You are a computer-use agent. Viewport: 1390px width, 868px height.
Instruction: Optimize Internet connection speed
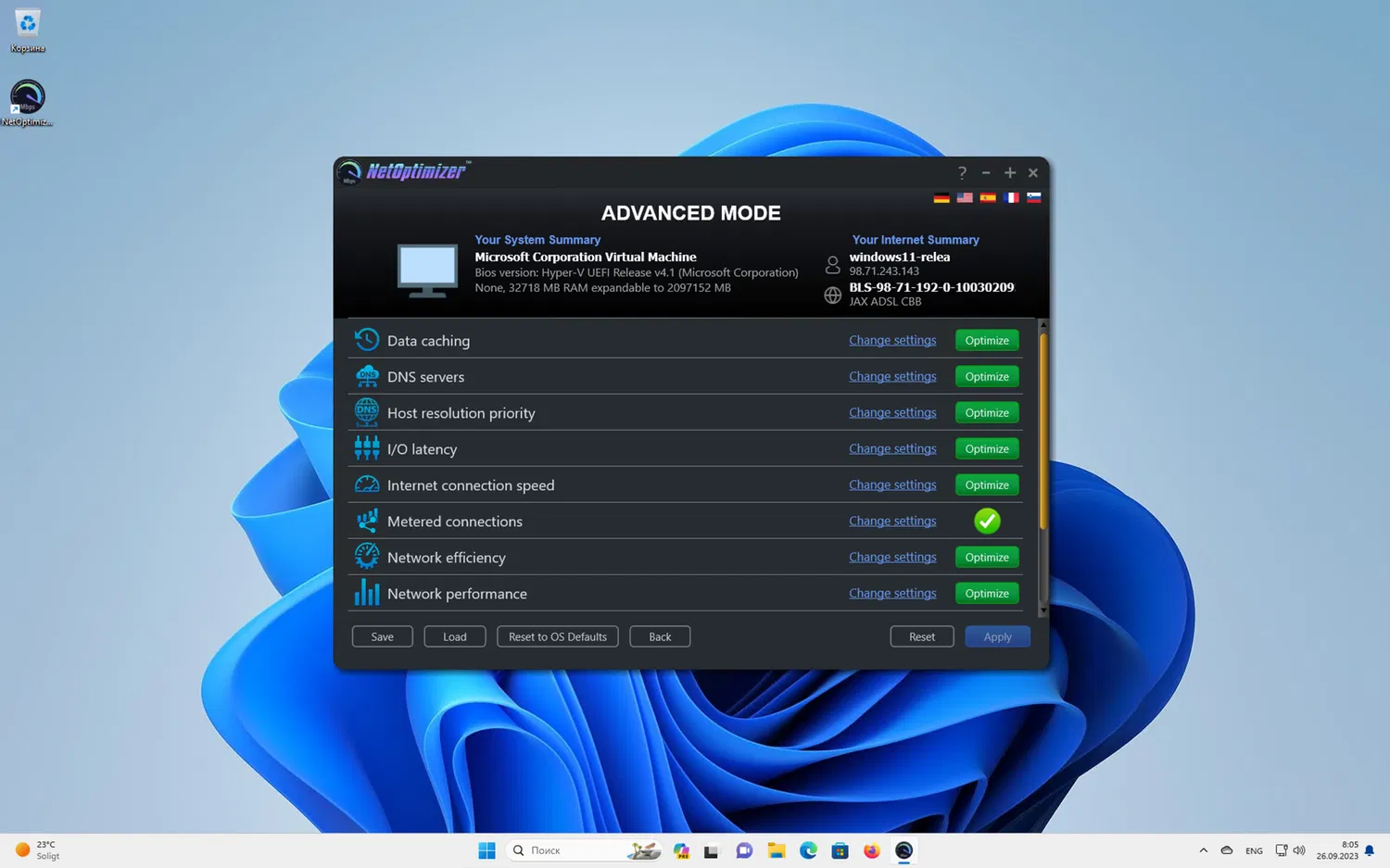click(987, 484)
